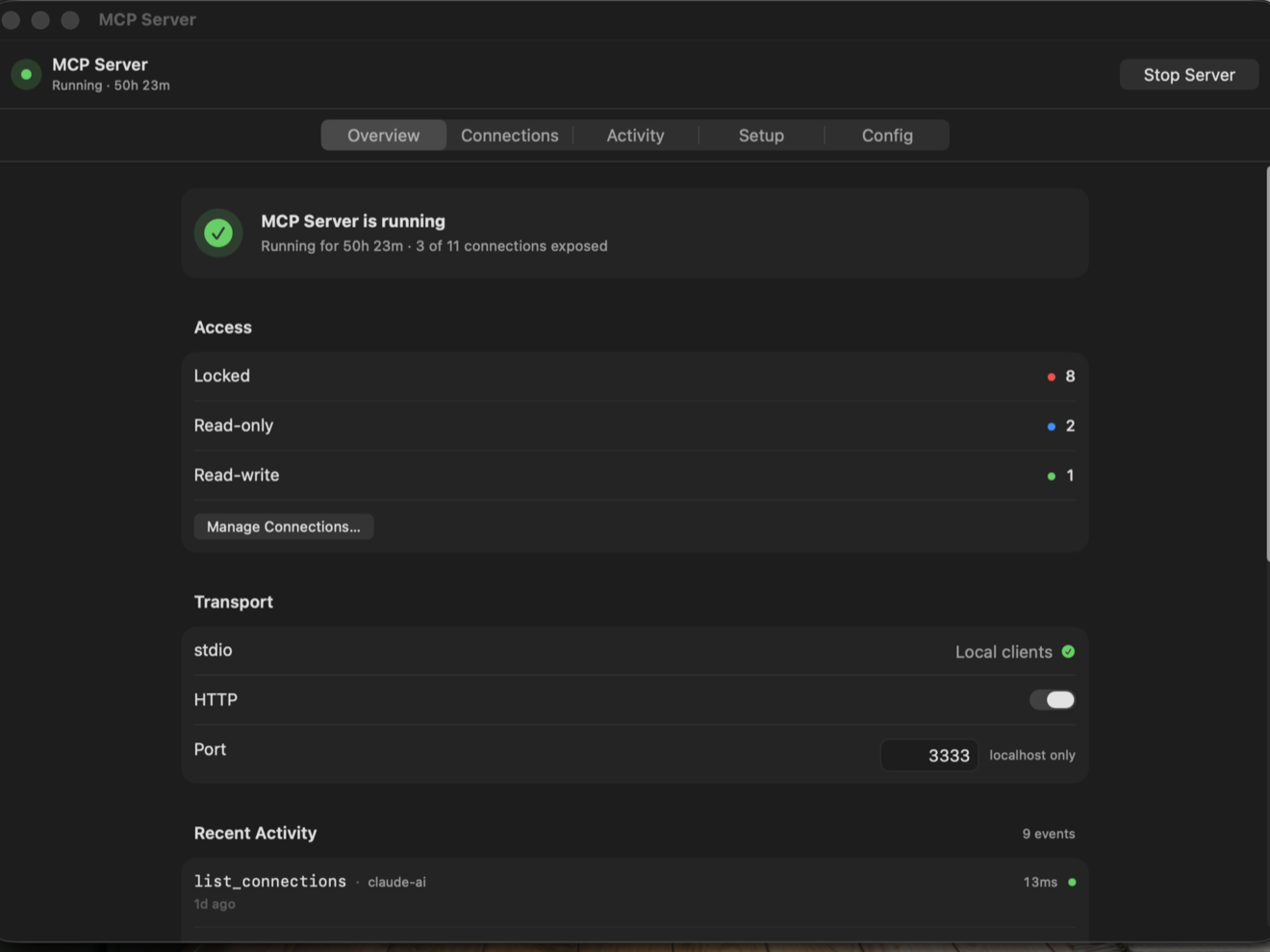Viewport: 1270px width, 952px height.
Task: Click the stdio transport label
Action: pyautogui.click(x=213, y=650)
